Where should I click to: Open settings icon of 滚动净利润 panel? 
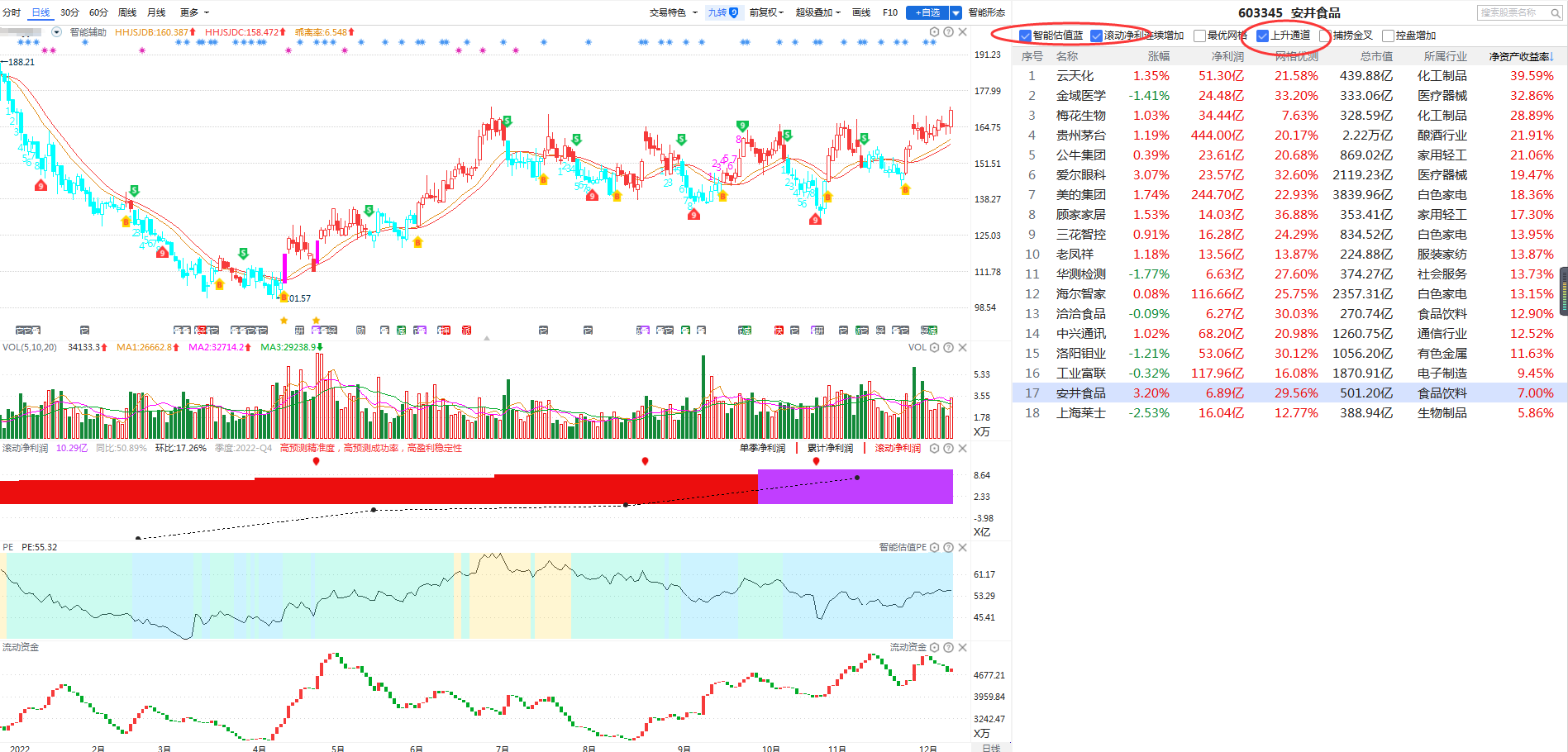tap(935, 449)
